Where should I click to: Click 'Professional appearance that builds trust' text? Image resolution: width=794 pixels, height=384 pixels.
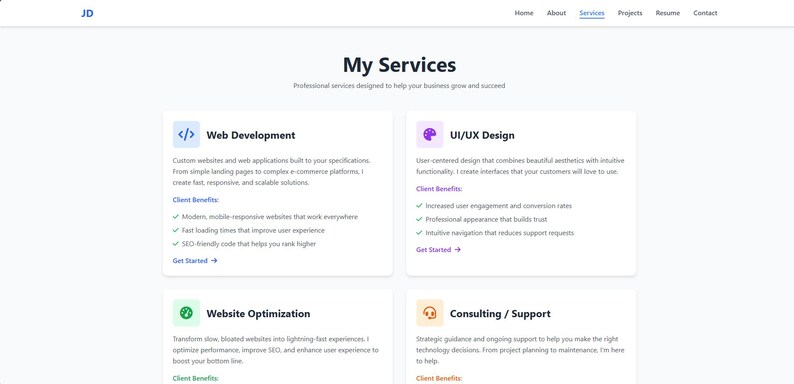click(x=486, y=220)
